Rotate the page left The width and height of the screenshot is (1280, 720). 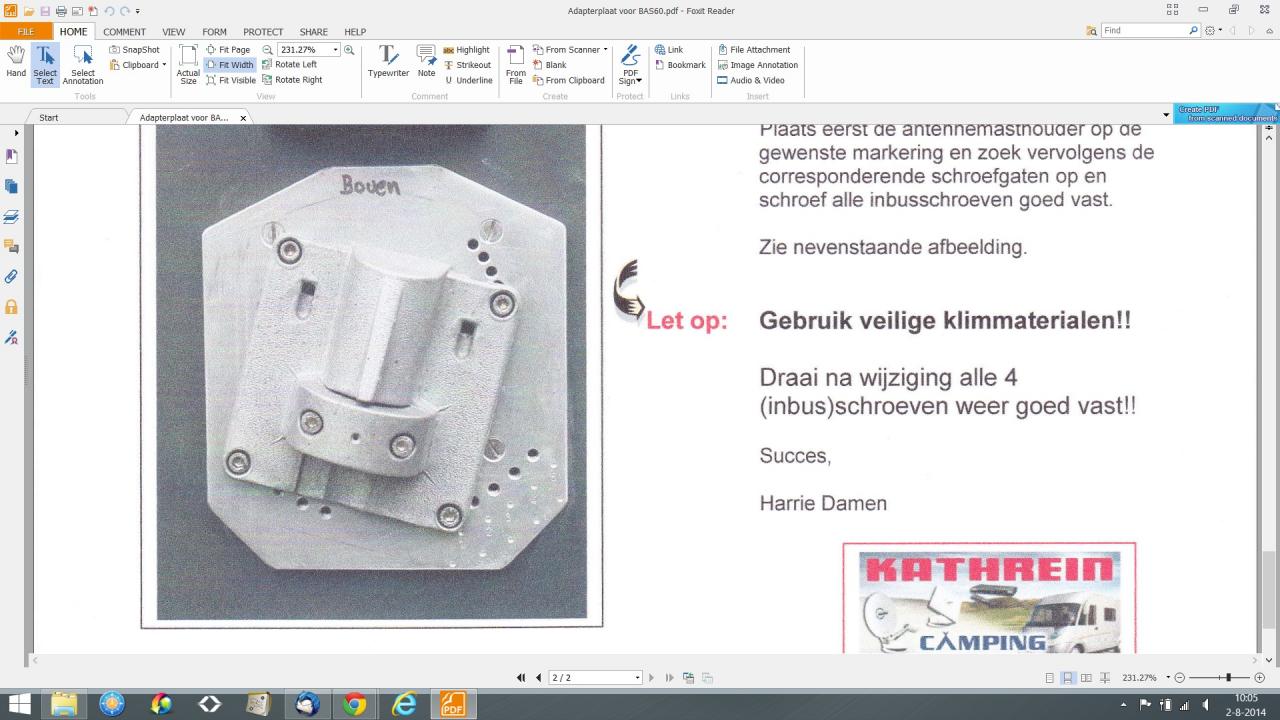(289, 65)
